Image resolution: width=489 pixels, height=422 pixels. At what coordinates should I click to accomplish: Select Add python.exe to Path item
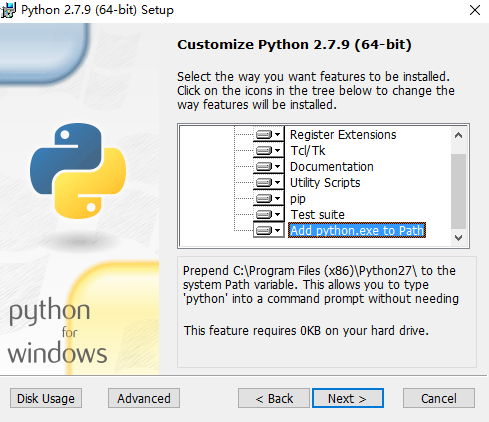[x=357, y=230]
